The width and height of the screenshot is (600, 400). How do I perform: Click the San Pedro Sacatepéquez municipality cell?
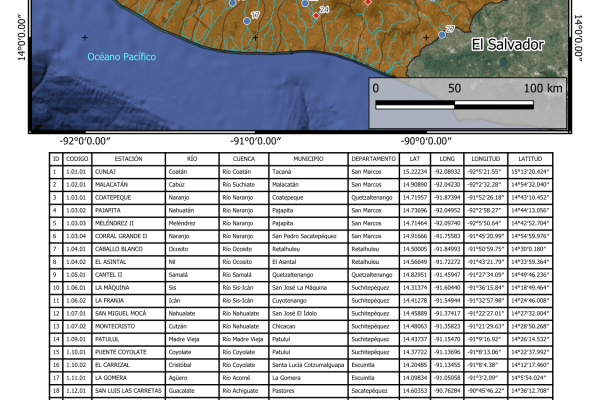tap(308, 236)
